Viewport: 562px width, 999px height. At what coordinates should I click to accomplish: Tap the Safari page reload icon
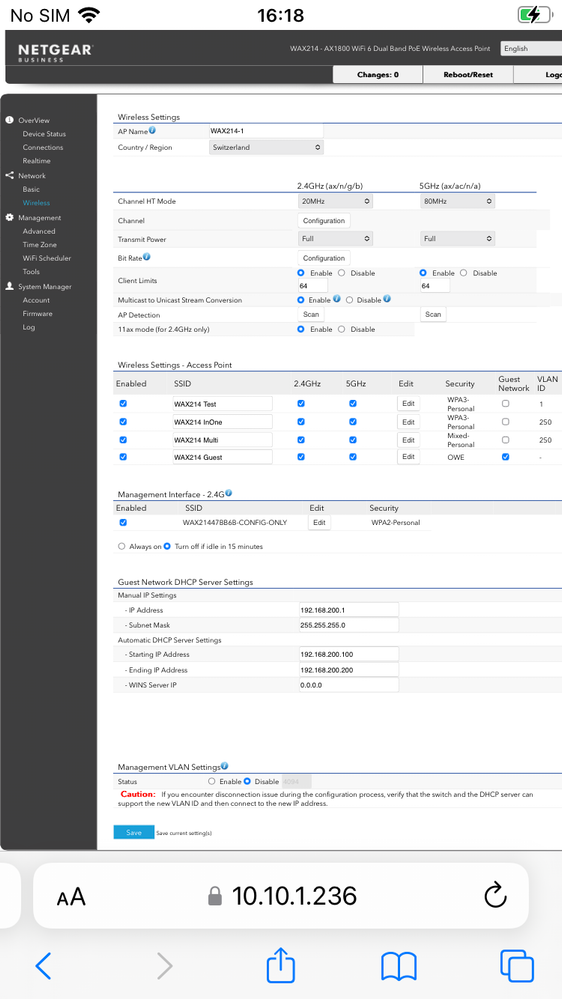pyautogui.click(x=495, y=896)
